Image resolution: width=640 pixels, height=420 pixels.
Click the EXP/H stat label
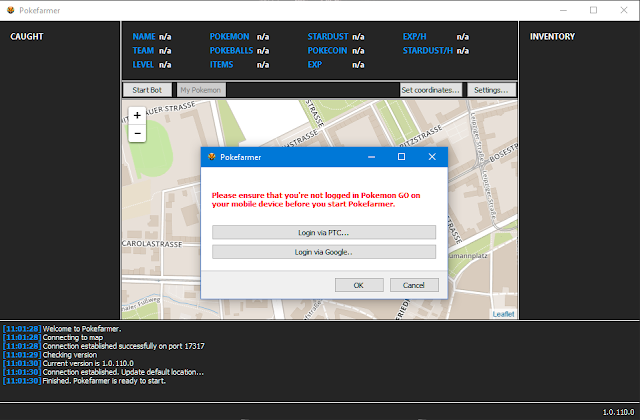414,37
